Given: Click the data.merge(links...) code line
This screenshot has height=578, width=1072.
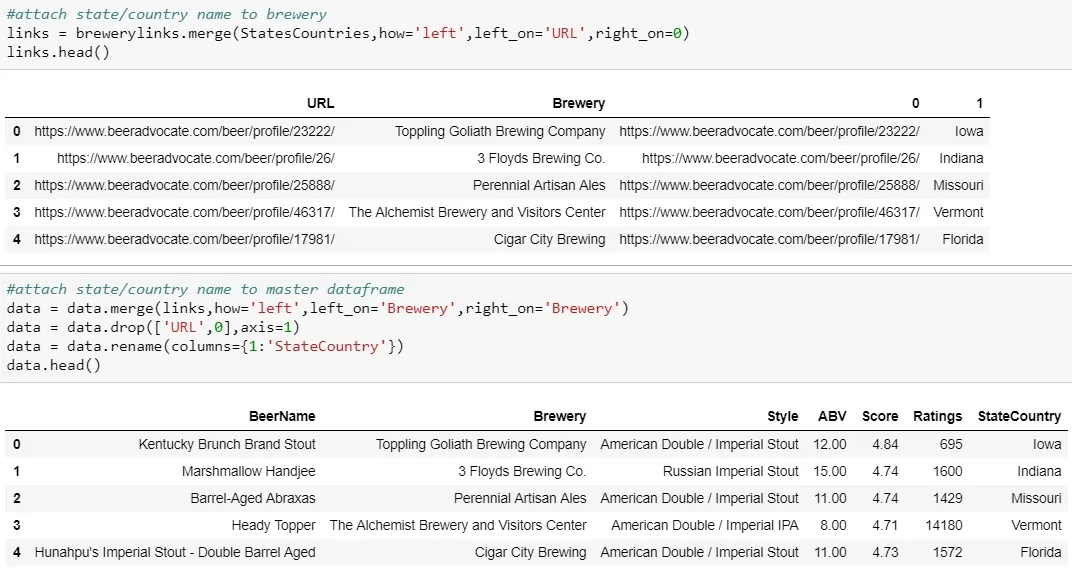Looking at the screenshot, I should click(317, 308).
